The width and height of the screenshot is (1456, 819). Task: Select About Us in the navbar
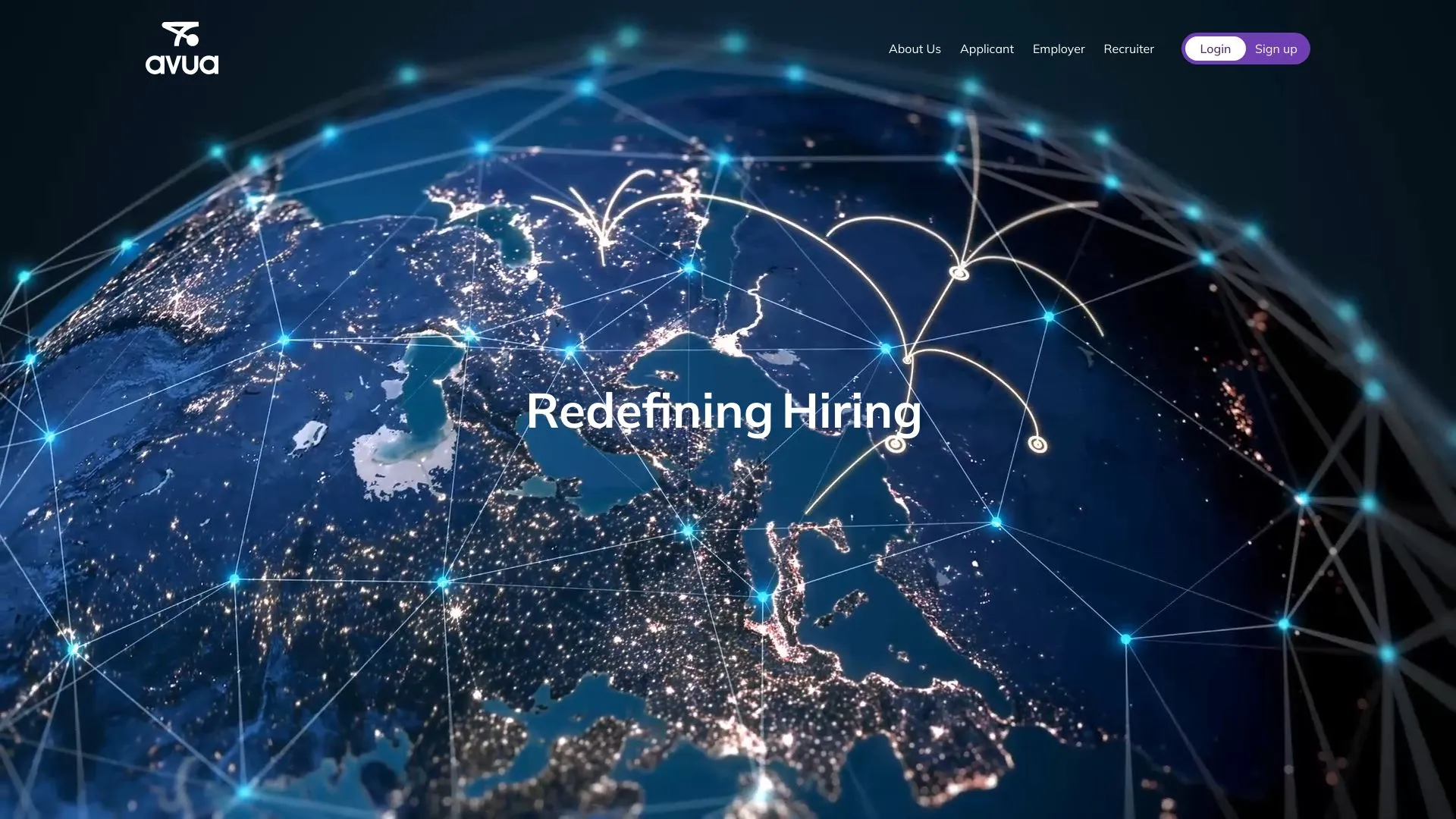click(914, 49)
